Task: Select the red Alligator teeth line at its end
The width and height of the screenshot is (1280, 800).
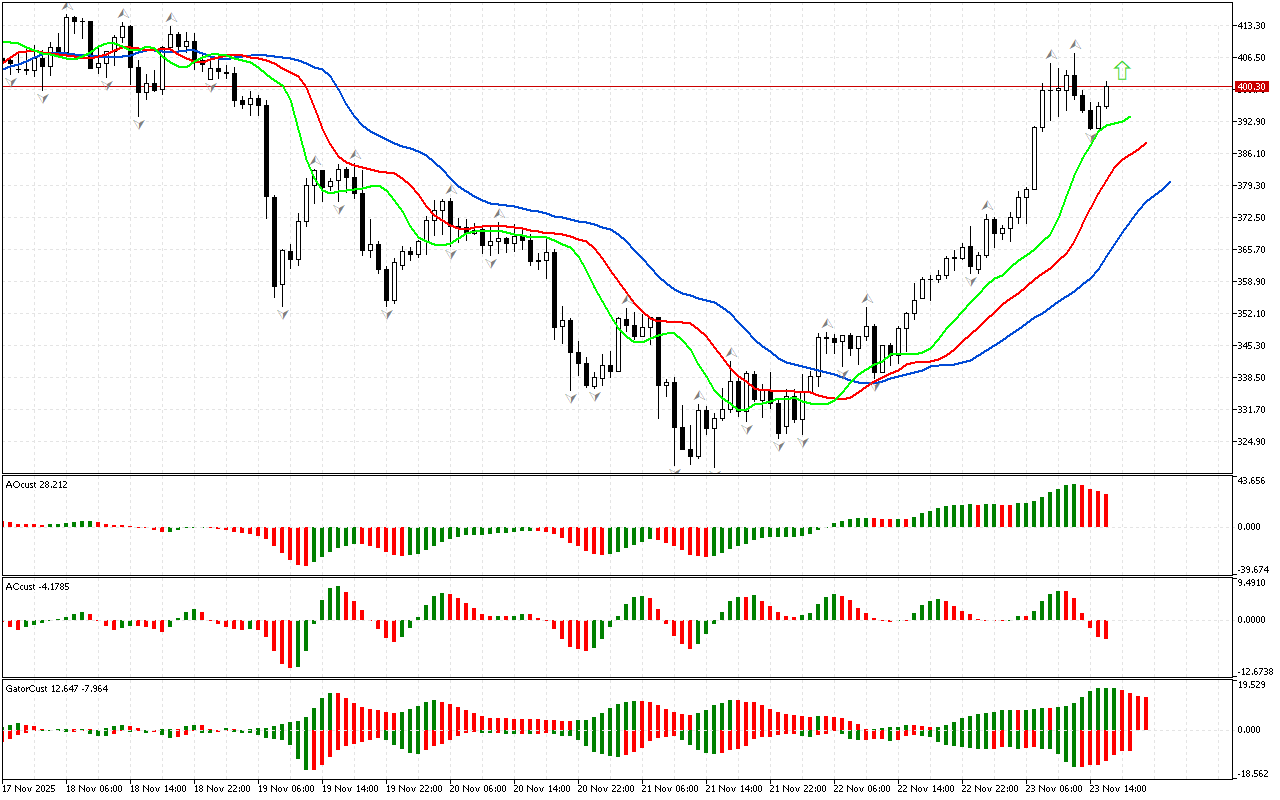Action: (1145, 144)
